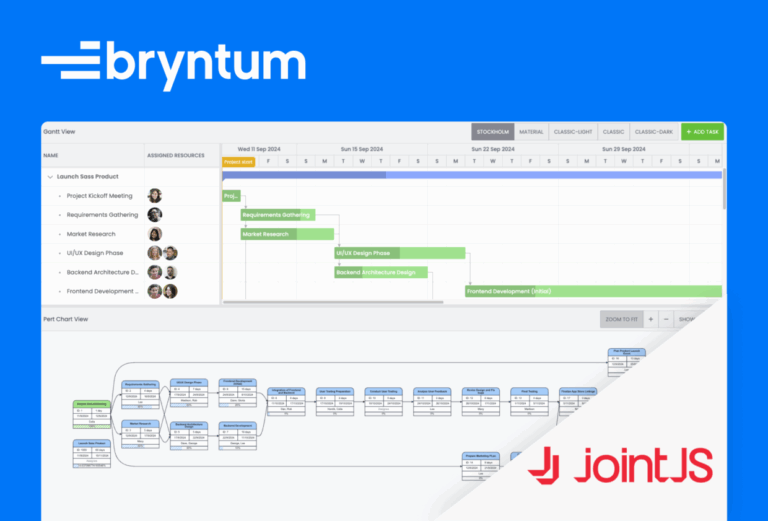
Task: Click the Final Testing Pert node
Action: click(529, 402)
